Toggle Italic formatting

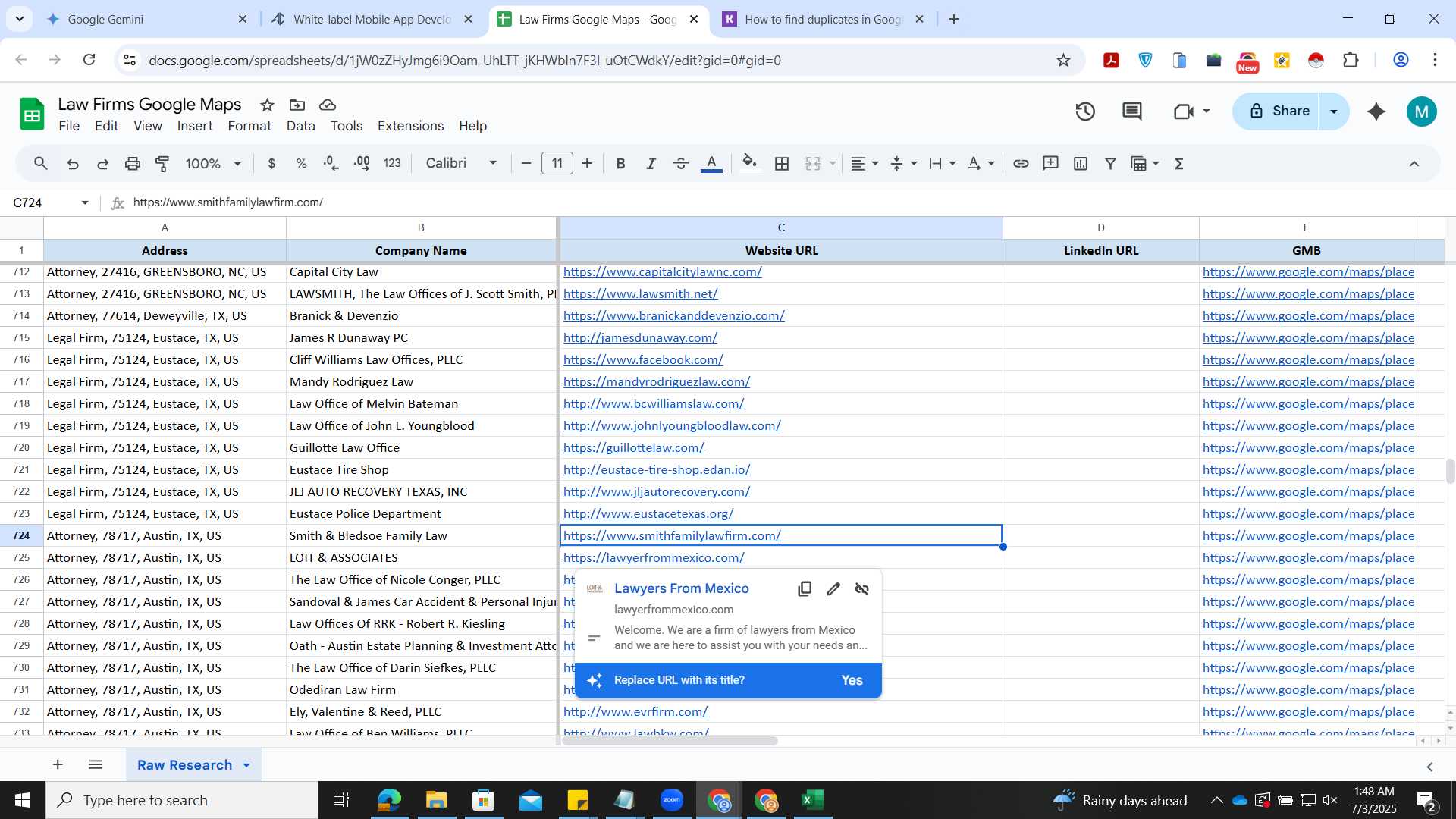[x=651, y=163]
